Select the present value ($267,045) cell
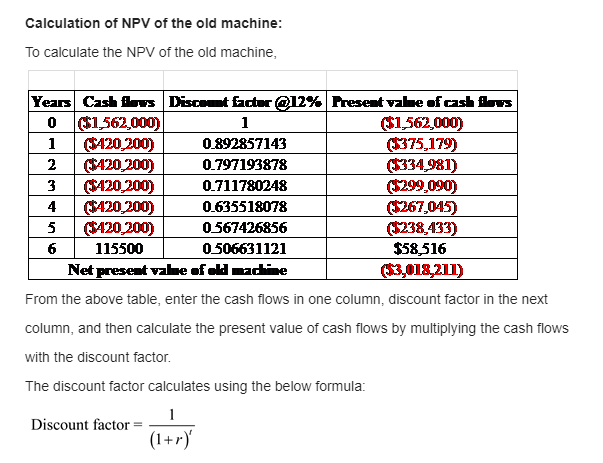The width and height of the screenshot is (603, 463). click(421, 207)
